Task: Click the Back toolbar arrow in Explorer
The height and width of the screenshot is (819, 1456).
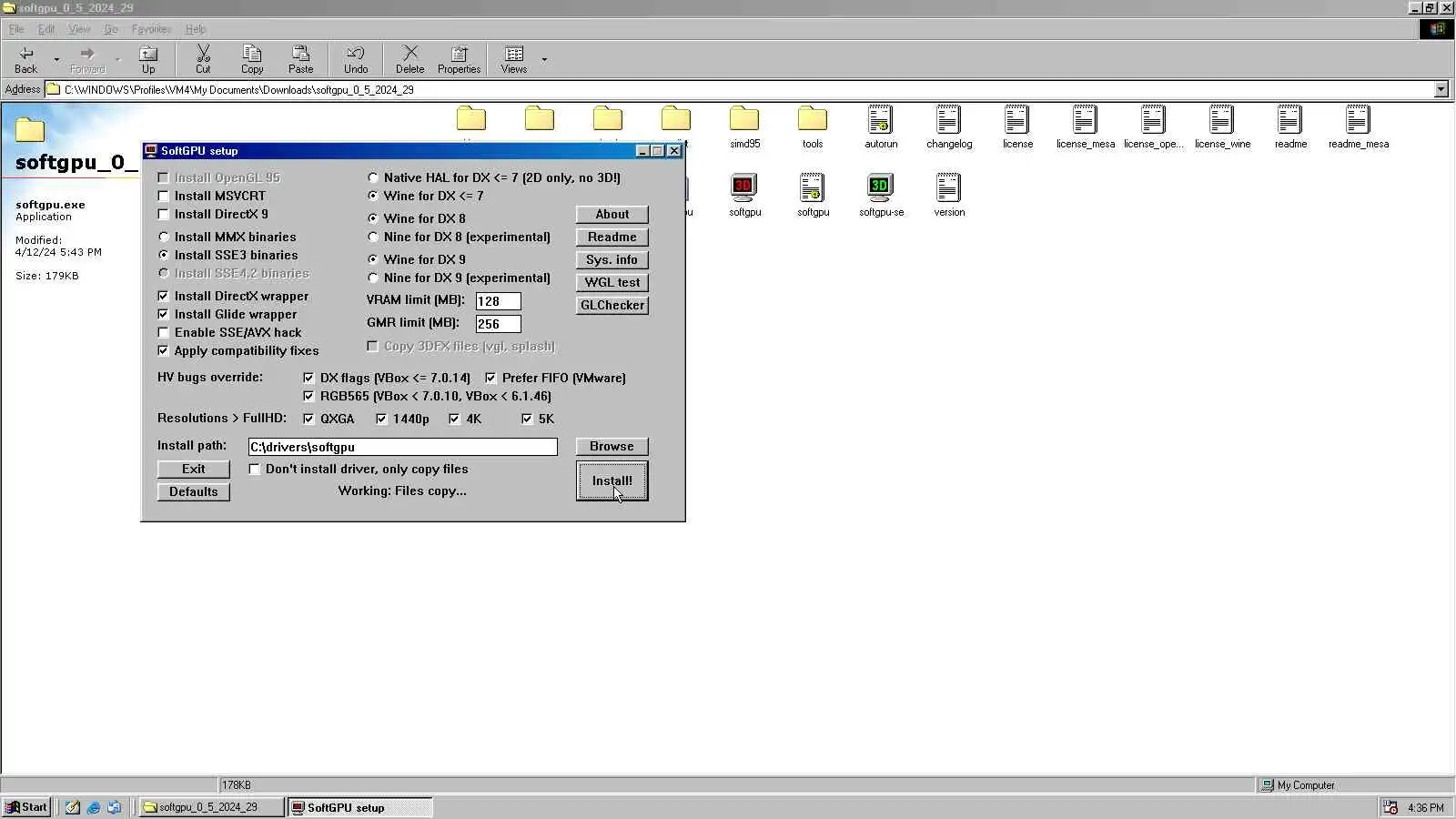Action: 26,59
